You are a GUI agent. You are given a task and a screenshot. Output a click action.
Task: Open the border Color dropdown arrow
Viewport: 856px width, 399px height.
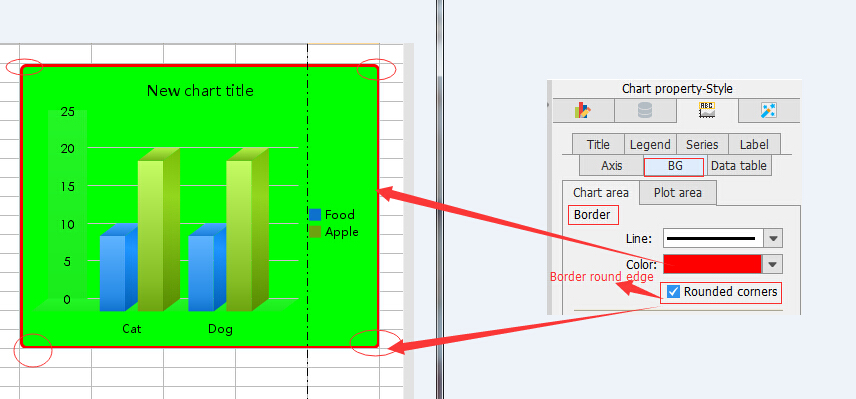(x=772, y=264)
